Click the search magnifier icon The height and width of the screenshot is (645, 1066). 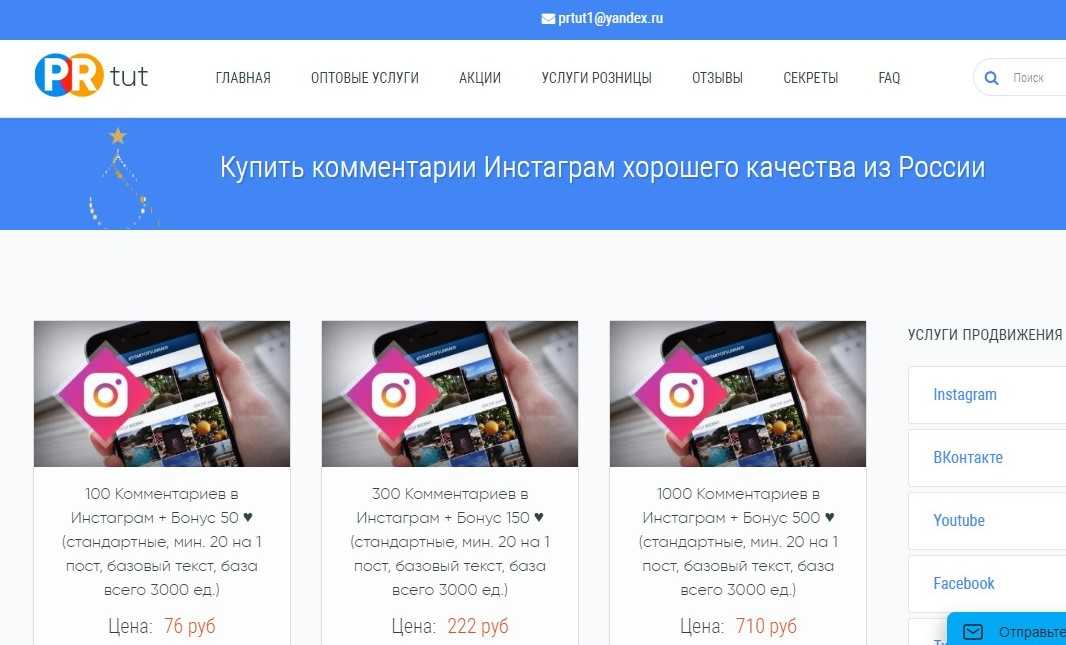click(x=991, y=78)
